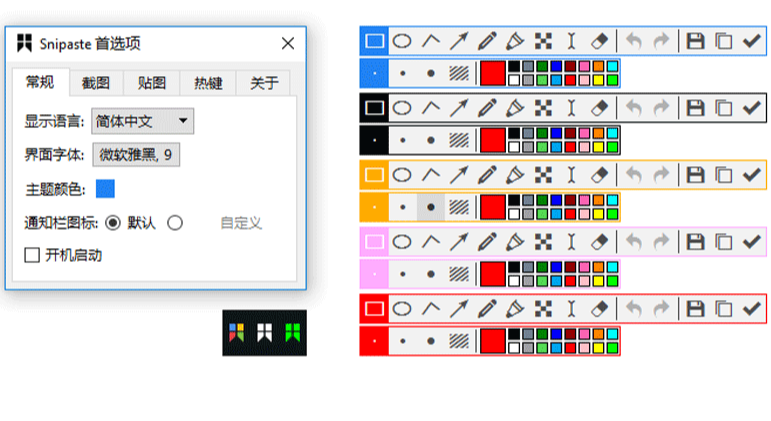This screenshot has height=421, width=771.
Task: Switch to the 常规 tab
Action: click(40, 82)
